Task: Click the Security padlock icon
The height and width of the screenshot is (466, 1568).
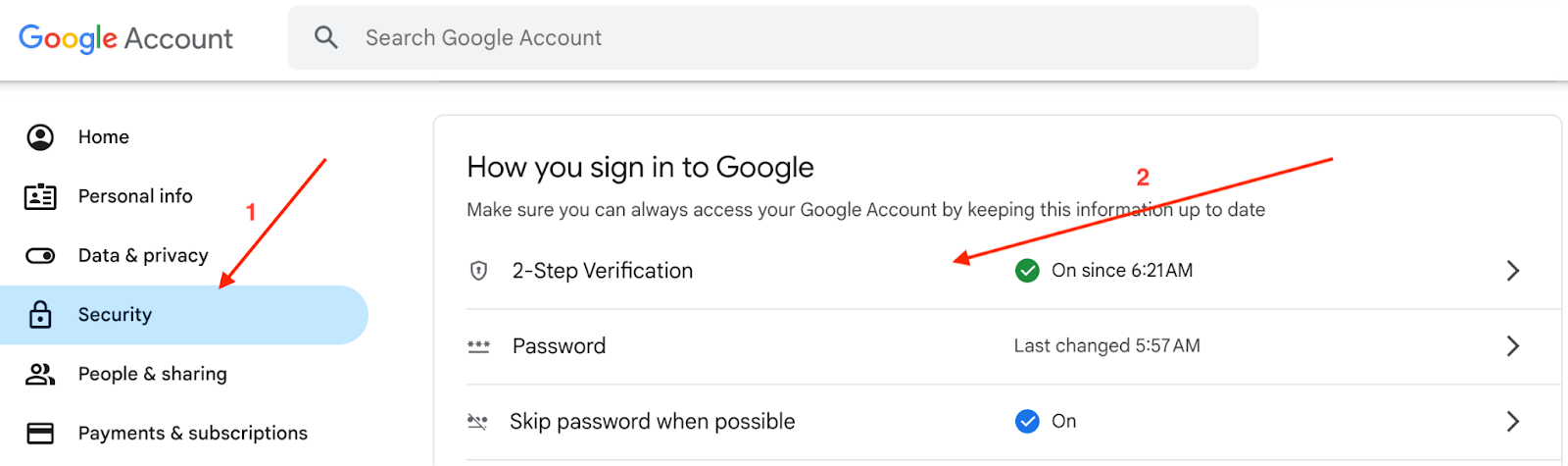Action: coord(40,315)
